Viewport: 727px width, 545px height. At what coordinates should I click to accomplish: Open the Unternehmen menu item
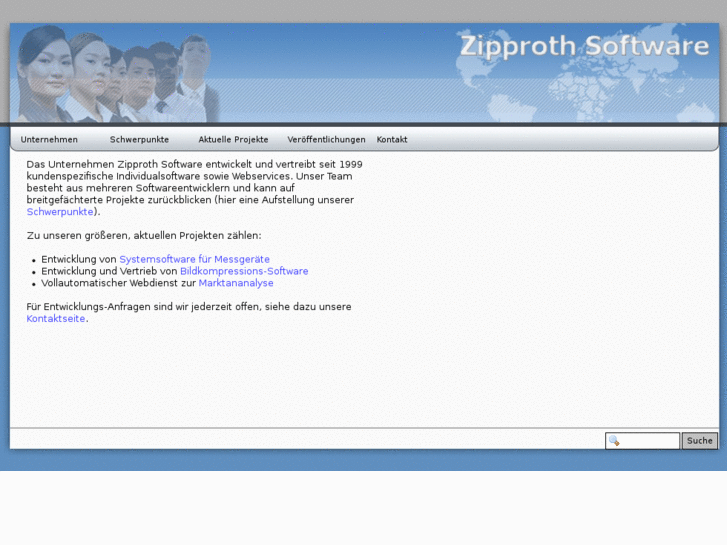pos(49,140)
